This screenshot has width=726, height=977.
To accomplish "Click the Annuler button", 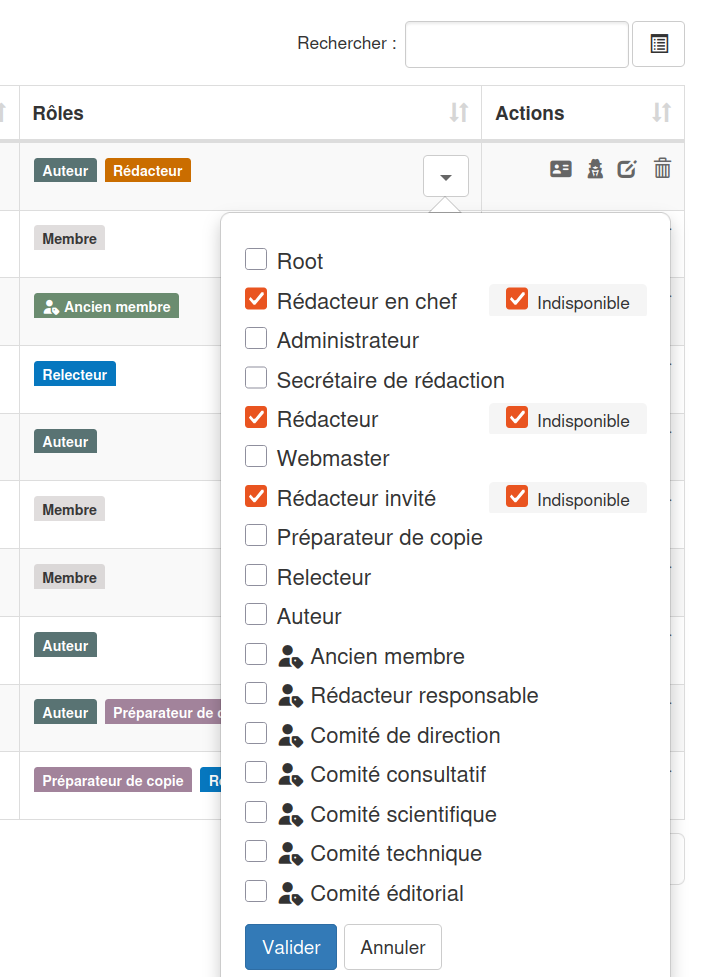I will pyautogui.click(x=392, y=946).
